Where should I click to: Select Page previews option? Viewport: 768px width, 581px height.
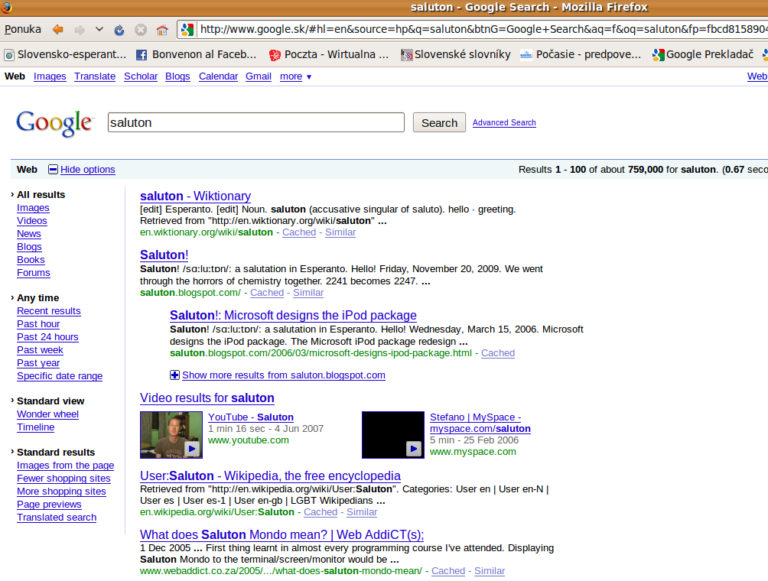49,504
